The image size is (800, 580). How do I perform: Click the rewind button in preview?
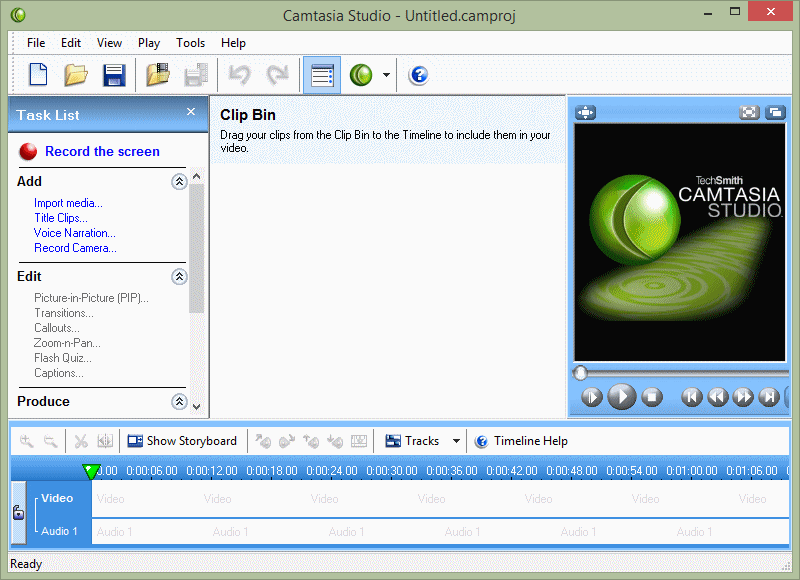pos(718,397)
